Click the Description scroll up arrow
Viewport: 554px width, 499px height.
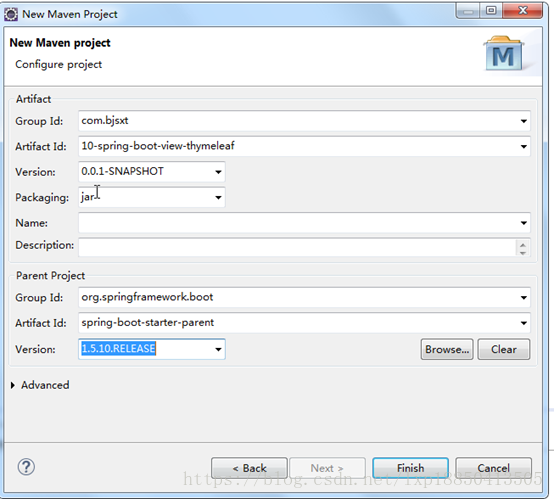coord(523,245)
